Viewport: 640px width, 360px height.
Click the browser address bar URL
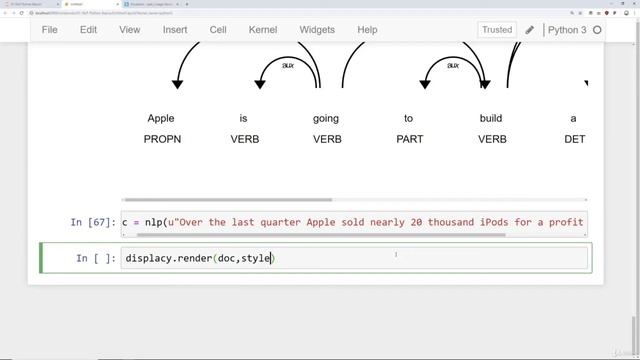click(x=104, y=13)
